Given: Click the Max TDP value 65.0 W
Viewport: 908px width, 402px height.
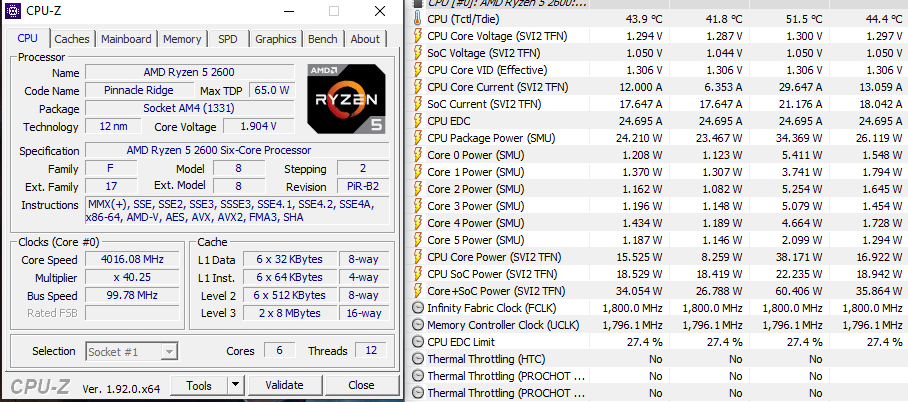Looking at the screenshot, I should (x=272, y=90).
